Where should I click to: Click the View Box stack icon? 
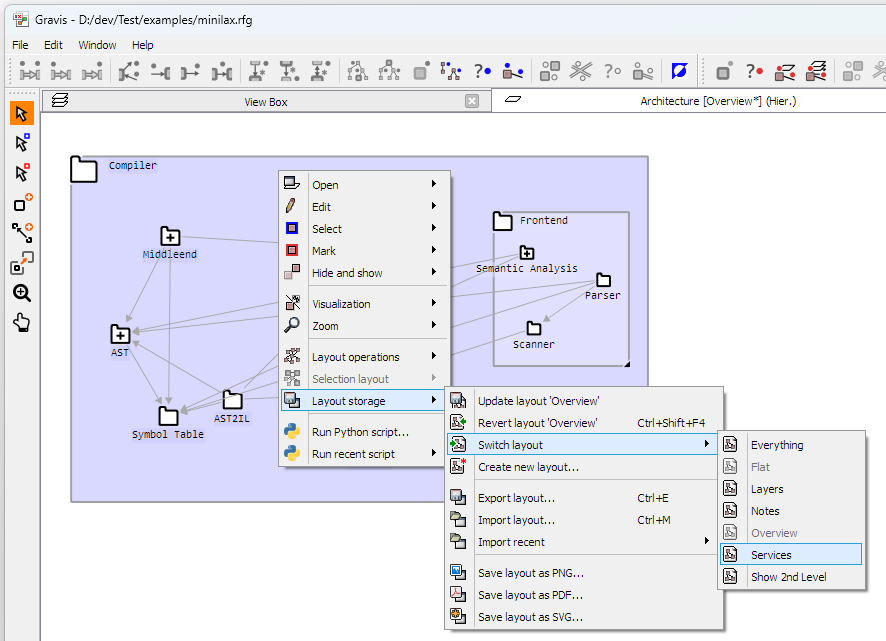pyautogui.click(x=60, y=101)
